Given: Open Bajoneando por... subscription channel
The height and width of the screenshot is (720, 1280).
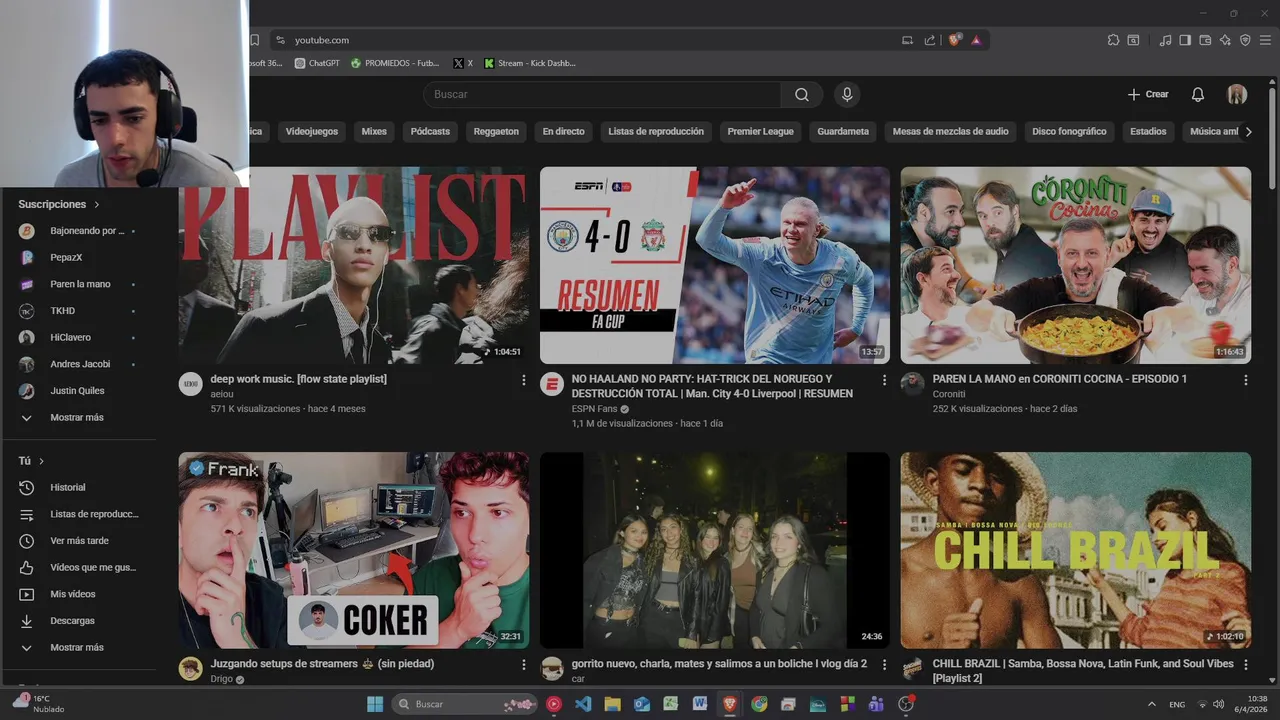Looking at the screenshot, I should pos(78,231).
